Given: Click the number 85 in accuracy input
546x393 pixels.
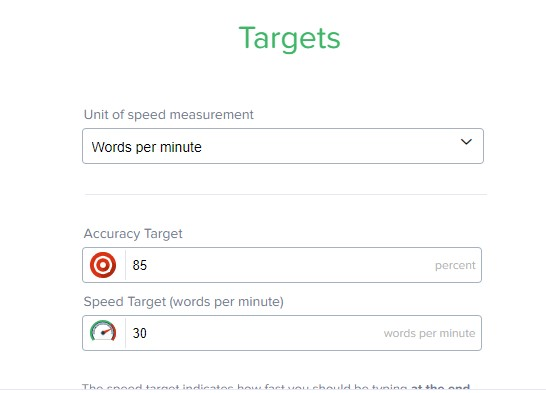Looking at the screenshot, I should (140, 265).
